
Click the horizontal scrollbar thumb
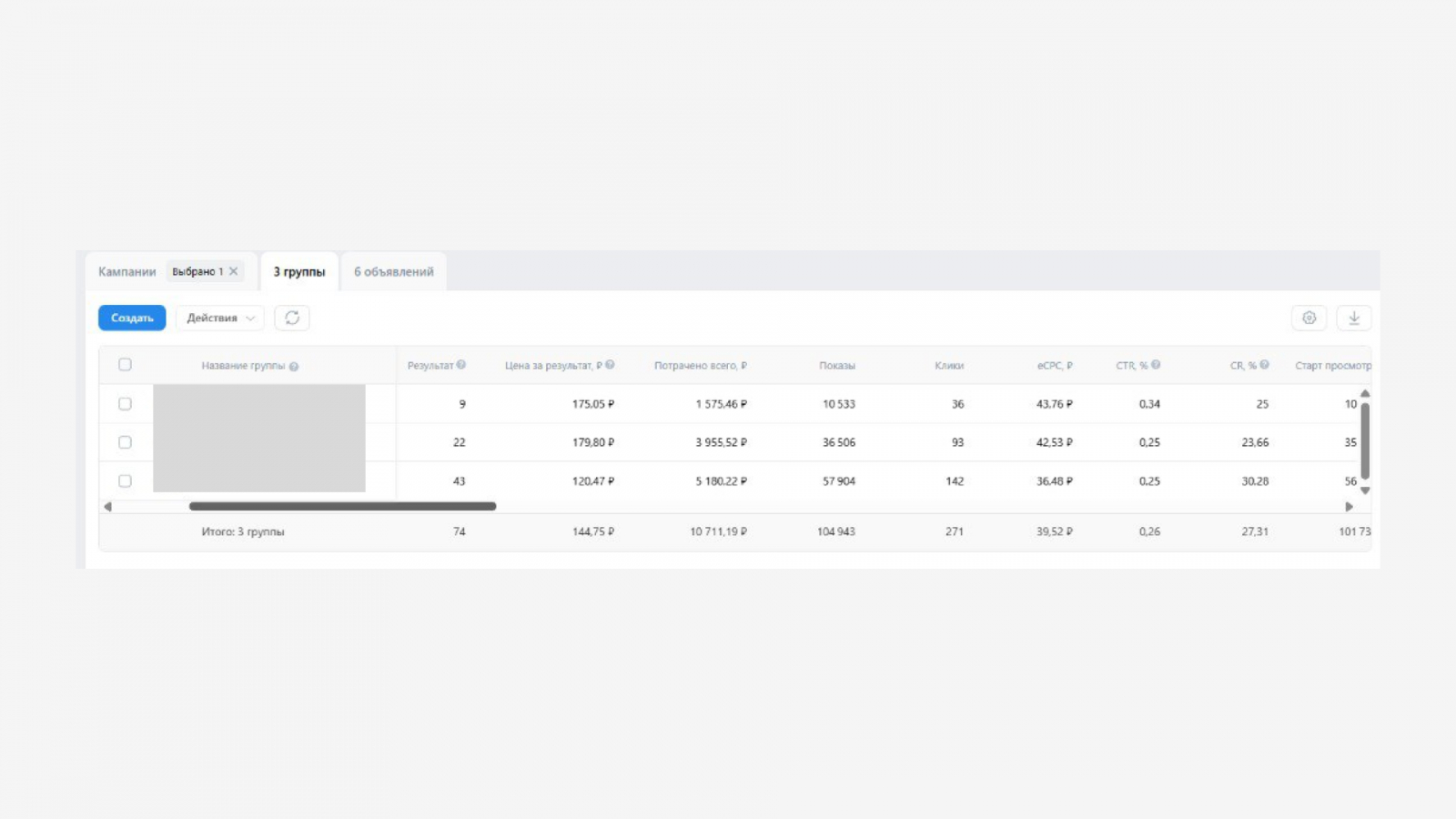(342, 506)
